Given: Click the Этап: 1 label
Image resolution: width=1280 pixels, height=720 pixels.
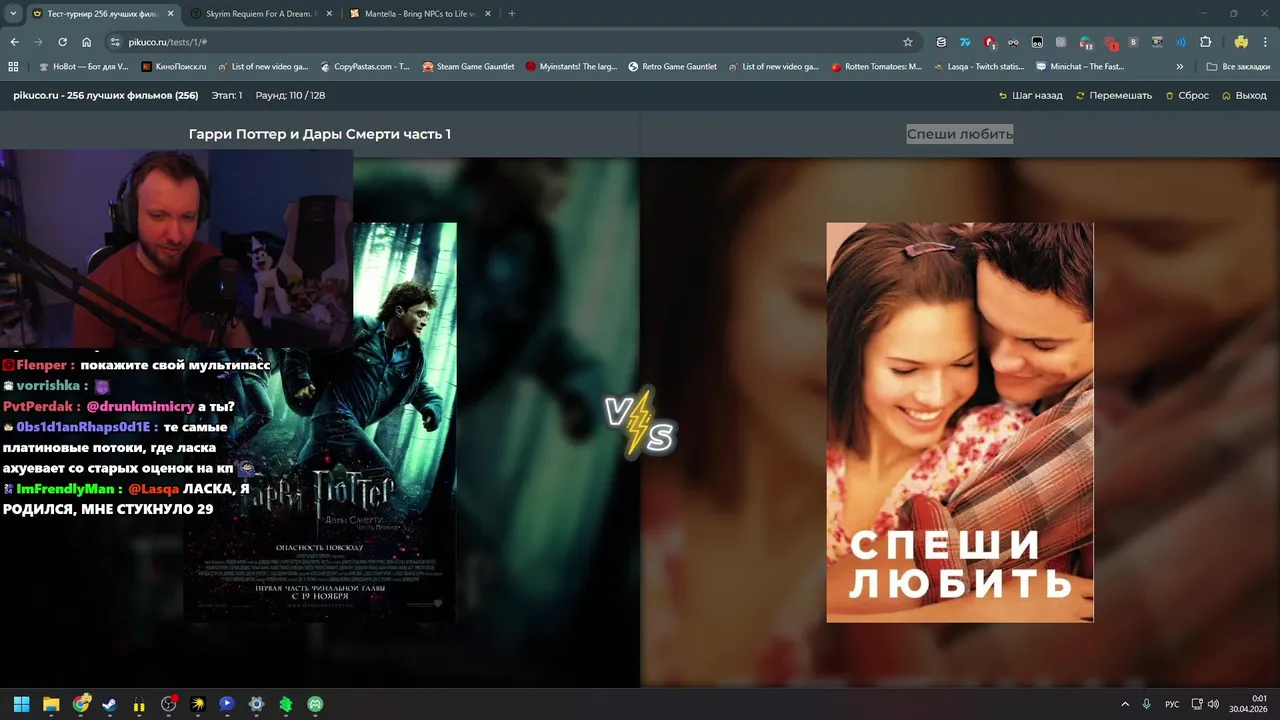Looking at the screenshot, I should 227,96.
